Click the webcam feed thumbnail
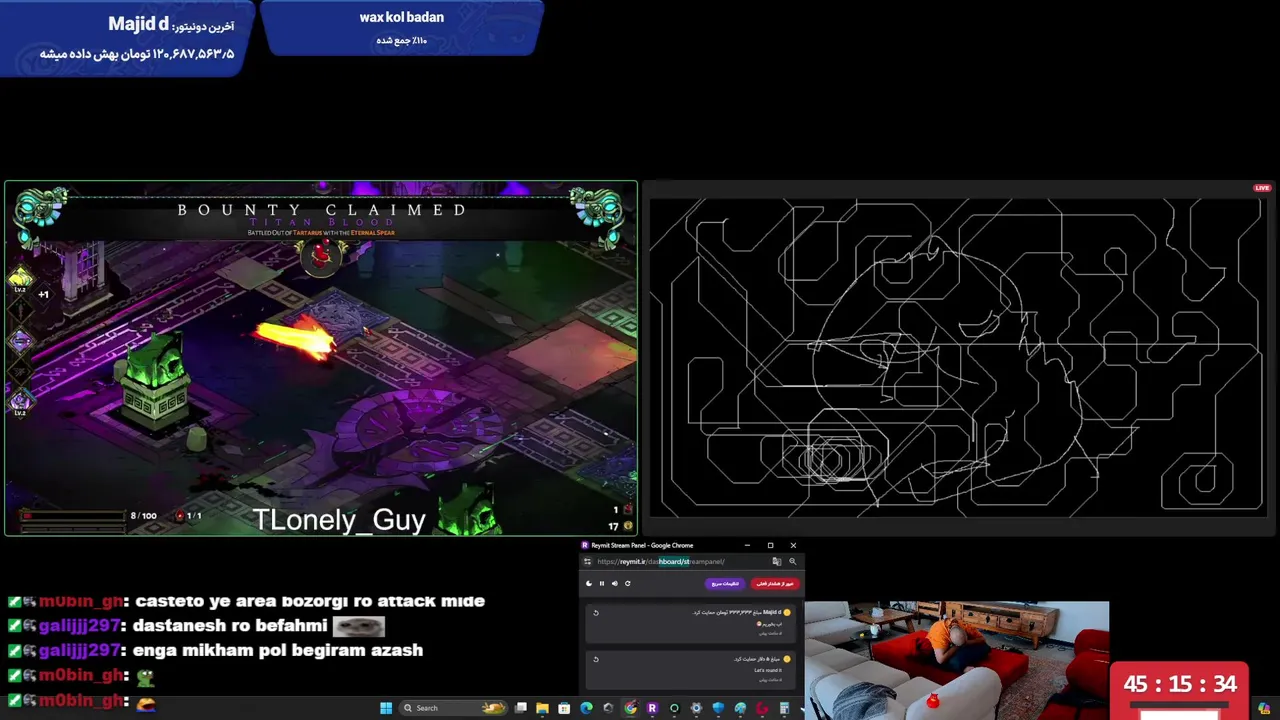The image size is (1280, 720). coord(957,660)
